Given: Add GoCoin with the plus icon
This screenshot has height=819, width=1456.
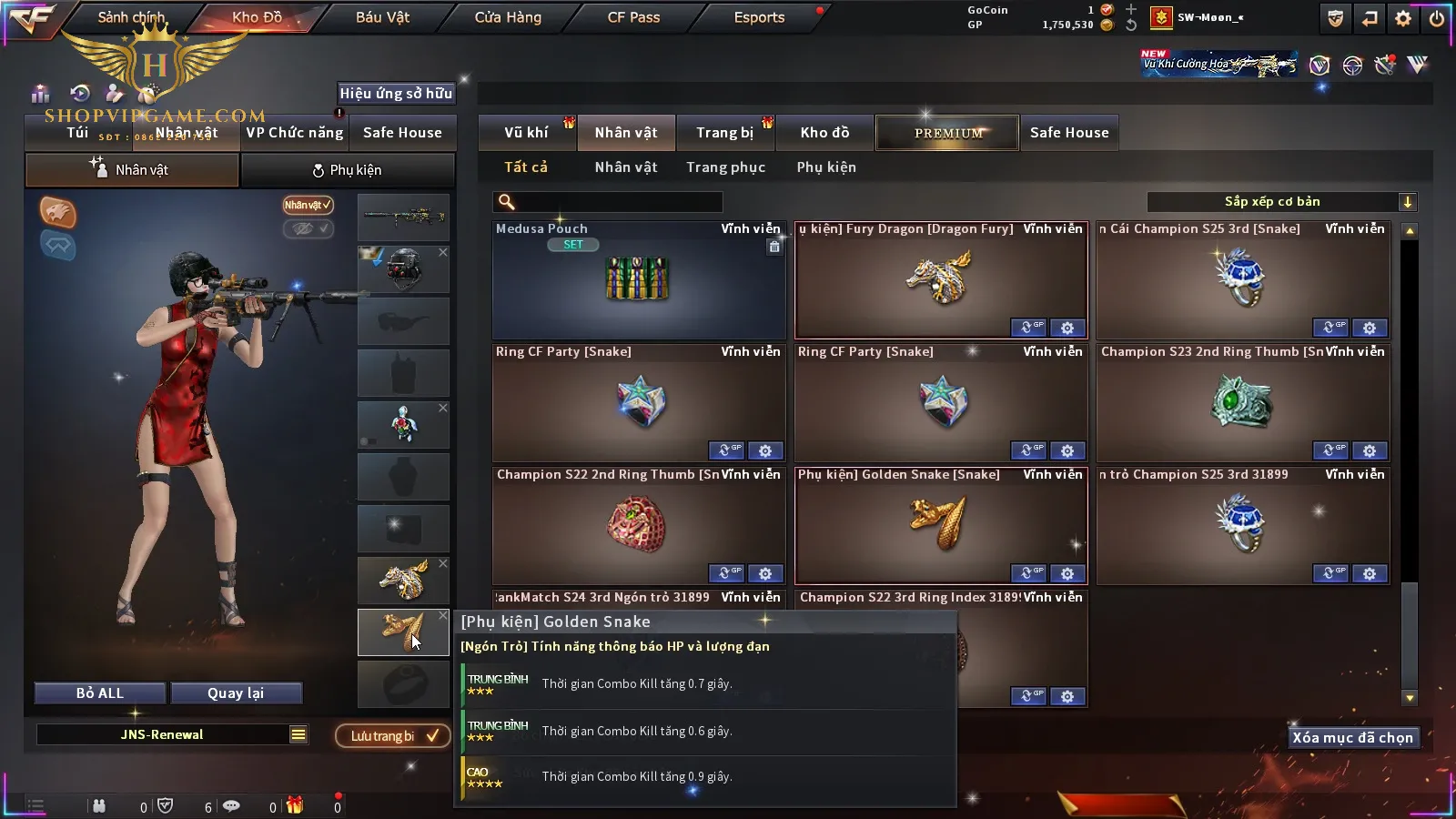Looking at the screenshot, I should click(x=1131, y=9).
